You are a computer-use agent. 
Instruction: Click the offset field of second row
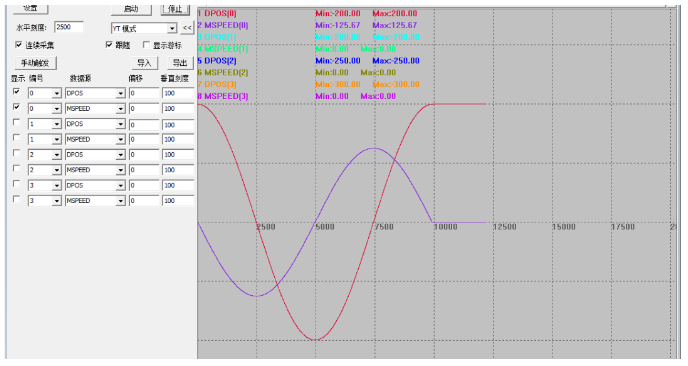[x=144, y=109]
